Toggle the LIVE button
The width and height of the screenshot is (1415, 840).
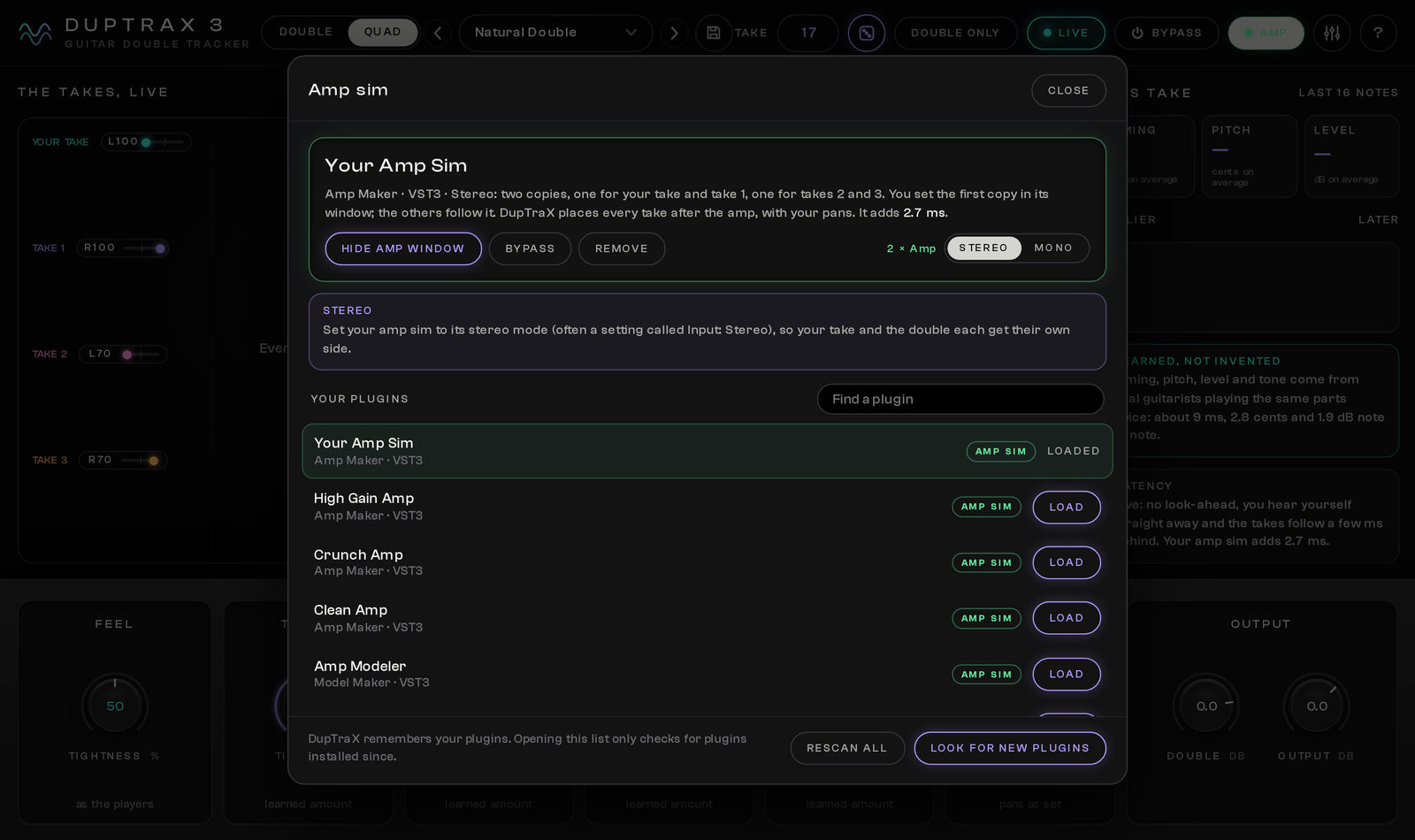tap(1066, 33)
